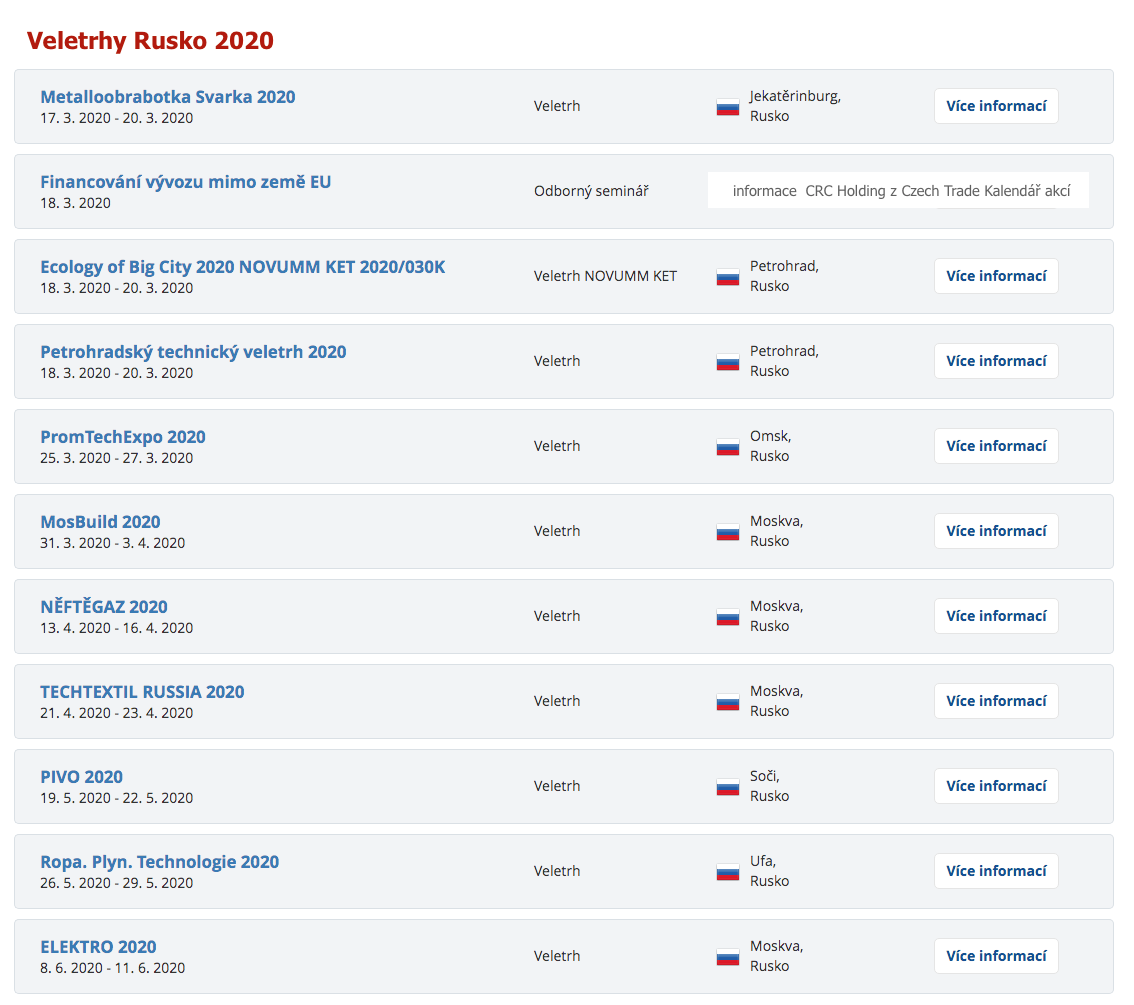Click the Russian flag next to Jekatěrinburg
Image resolution: width=1134 pixels, height=1005 pixels.
click(x=728, y=108)
